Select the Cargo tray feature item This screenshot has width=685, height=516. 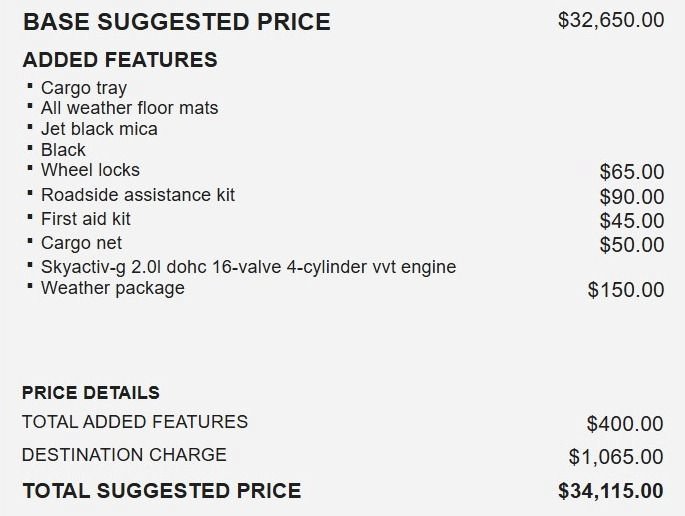84,88
